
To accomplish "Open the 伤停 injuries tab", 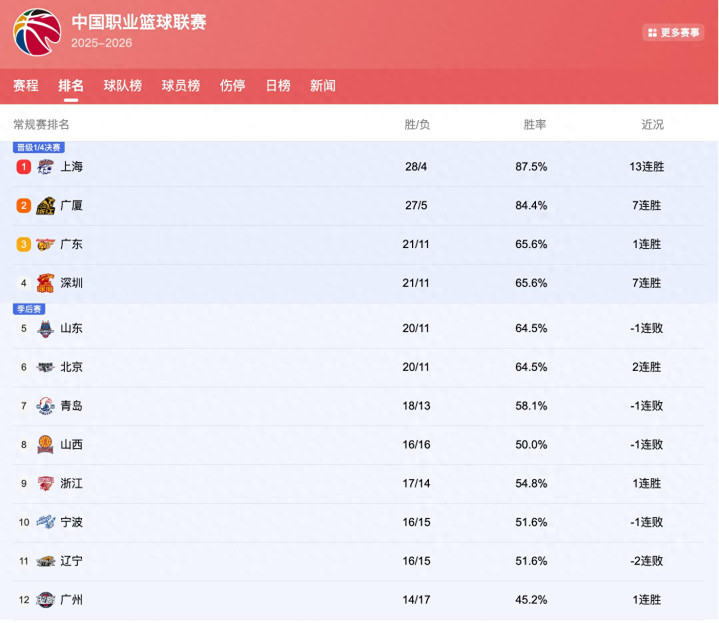I will (x=232, y=86).
